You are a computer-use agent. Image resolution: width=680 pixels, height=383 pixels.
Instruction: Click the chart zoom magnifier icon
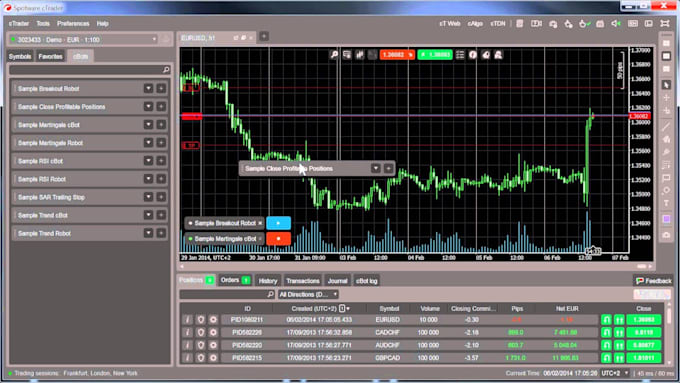334,55
